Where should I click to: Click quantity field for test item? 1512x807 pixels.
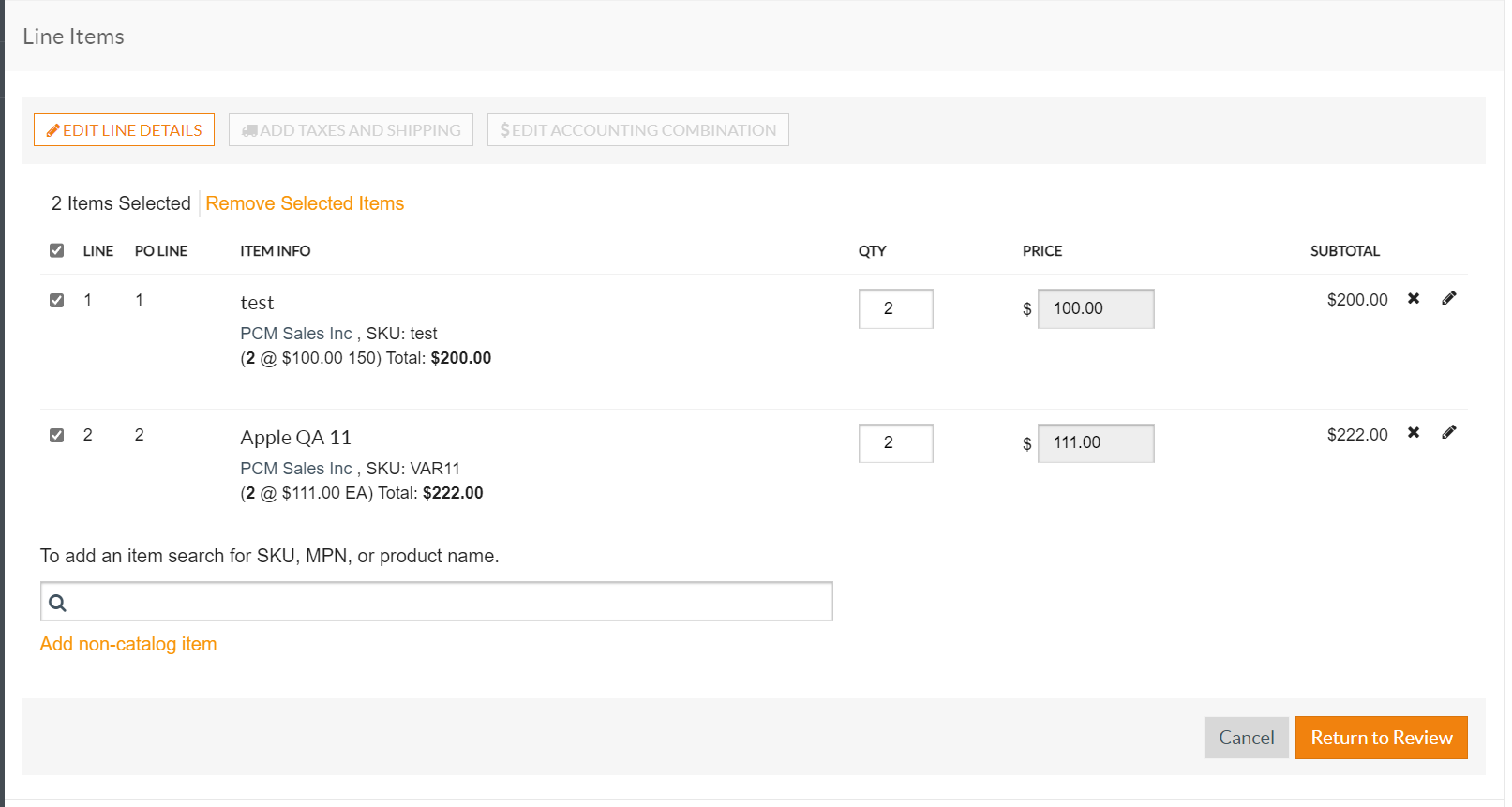895,308
